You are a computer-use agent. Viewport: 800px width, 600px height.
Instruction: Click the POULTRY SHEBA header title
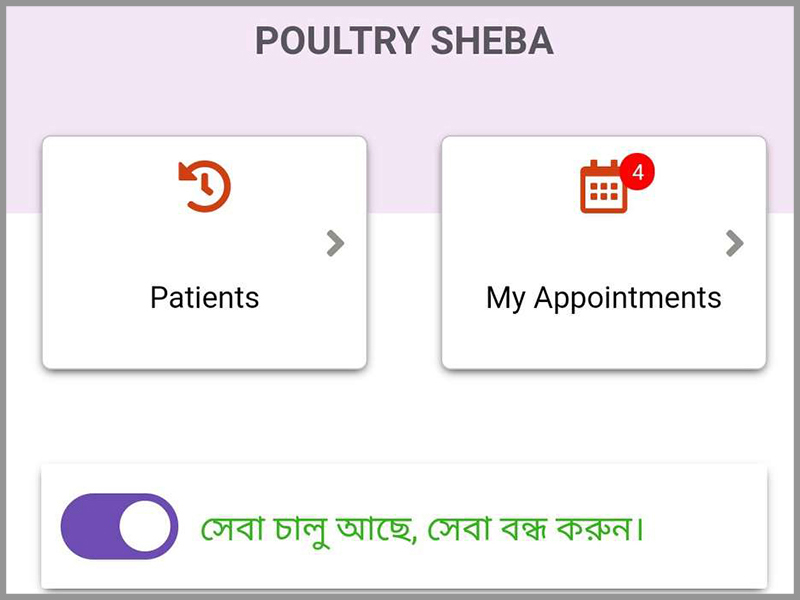pyautogui.click(x=404, y=42)
